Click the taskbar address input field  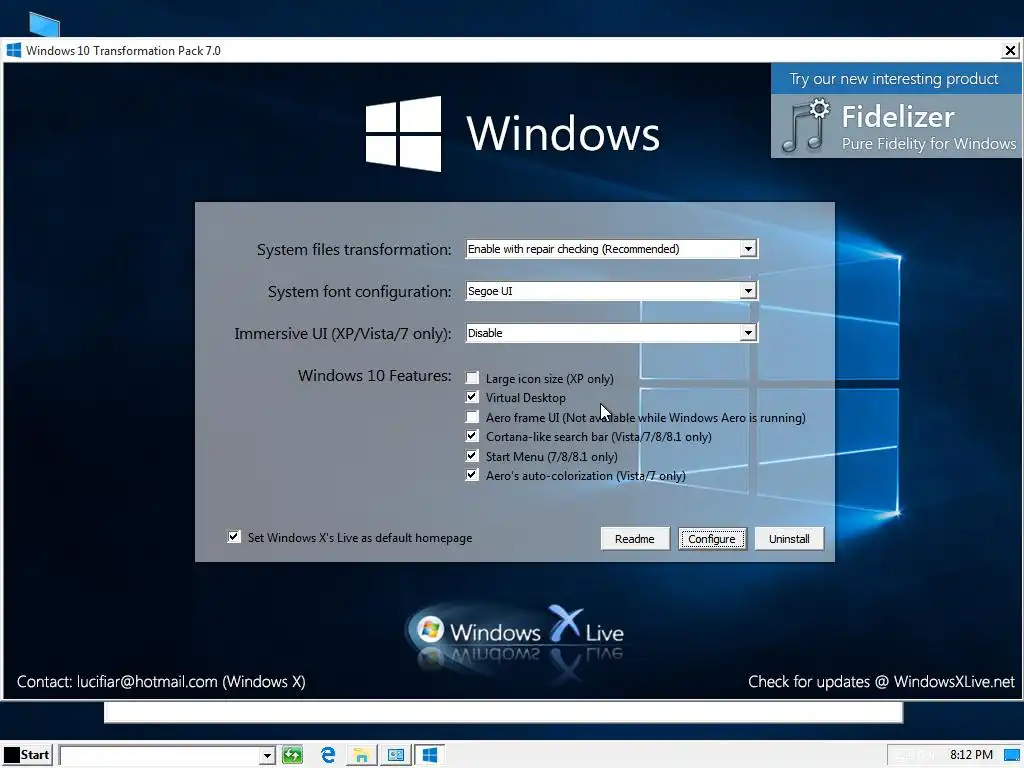pyautogui.click(x=159, y=756)
